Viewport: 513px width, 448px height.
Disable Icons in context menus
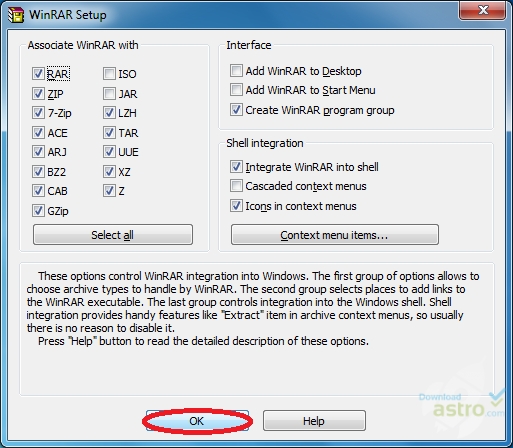coord(236,206)
